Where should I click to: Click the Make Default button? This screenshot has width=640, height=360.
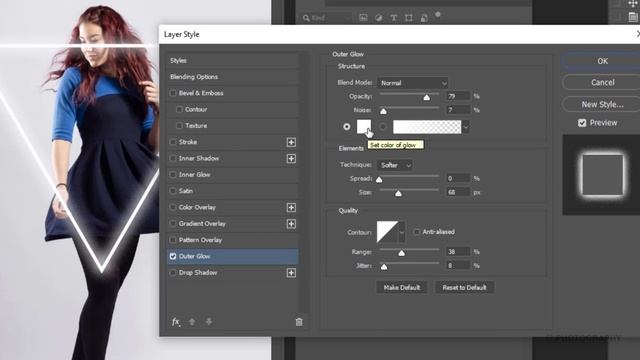[402, 287]
